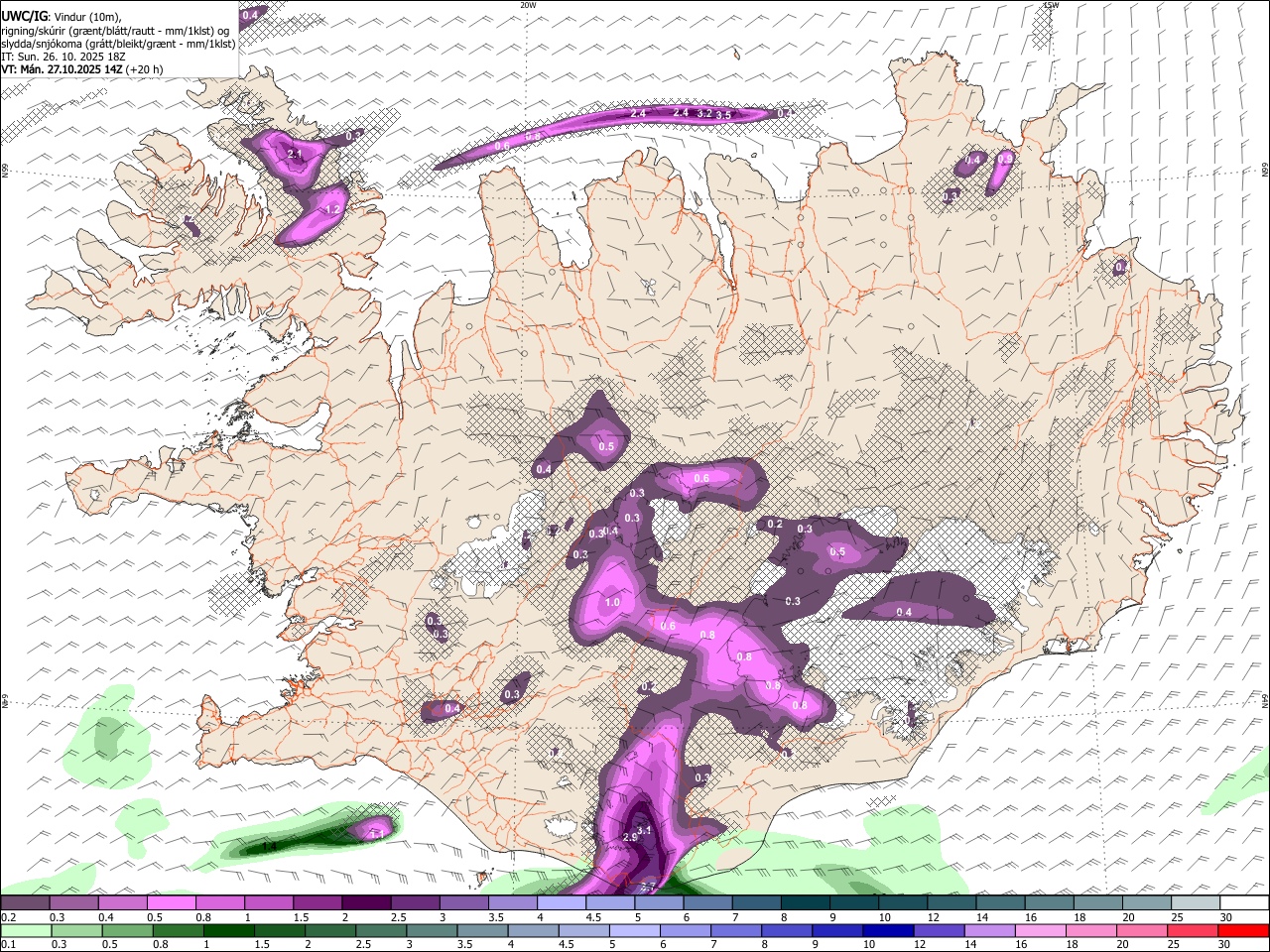1270x952 pixels.
Task: Click the bright red rain swatch above 30
Action: (1244, 930)
